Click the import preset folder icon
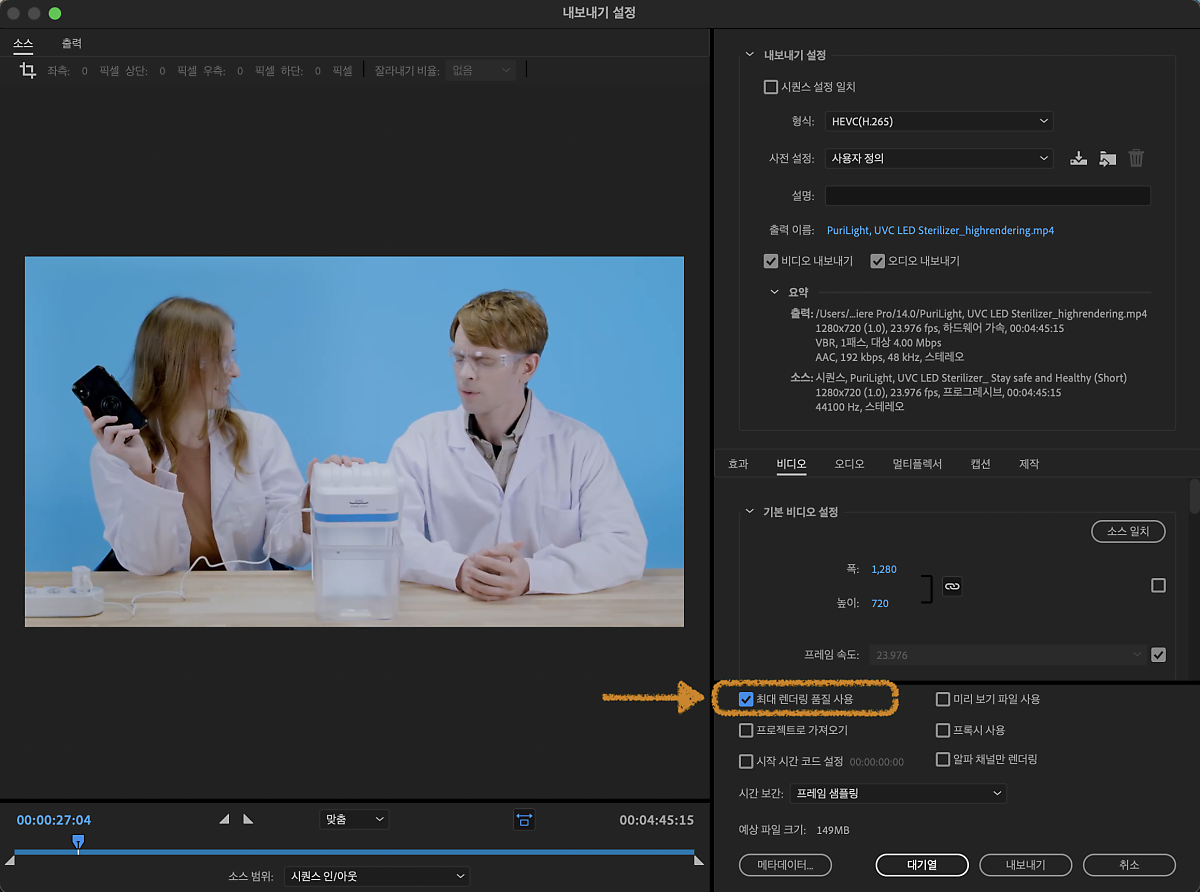Image resolution: width=1200 pixels, height=892 pixels. pyautogui.click(x=1107, y=158)
